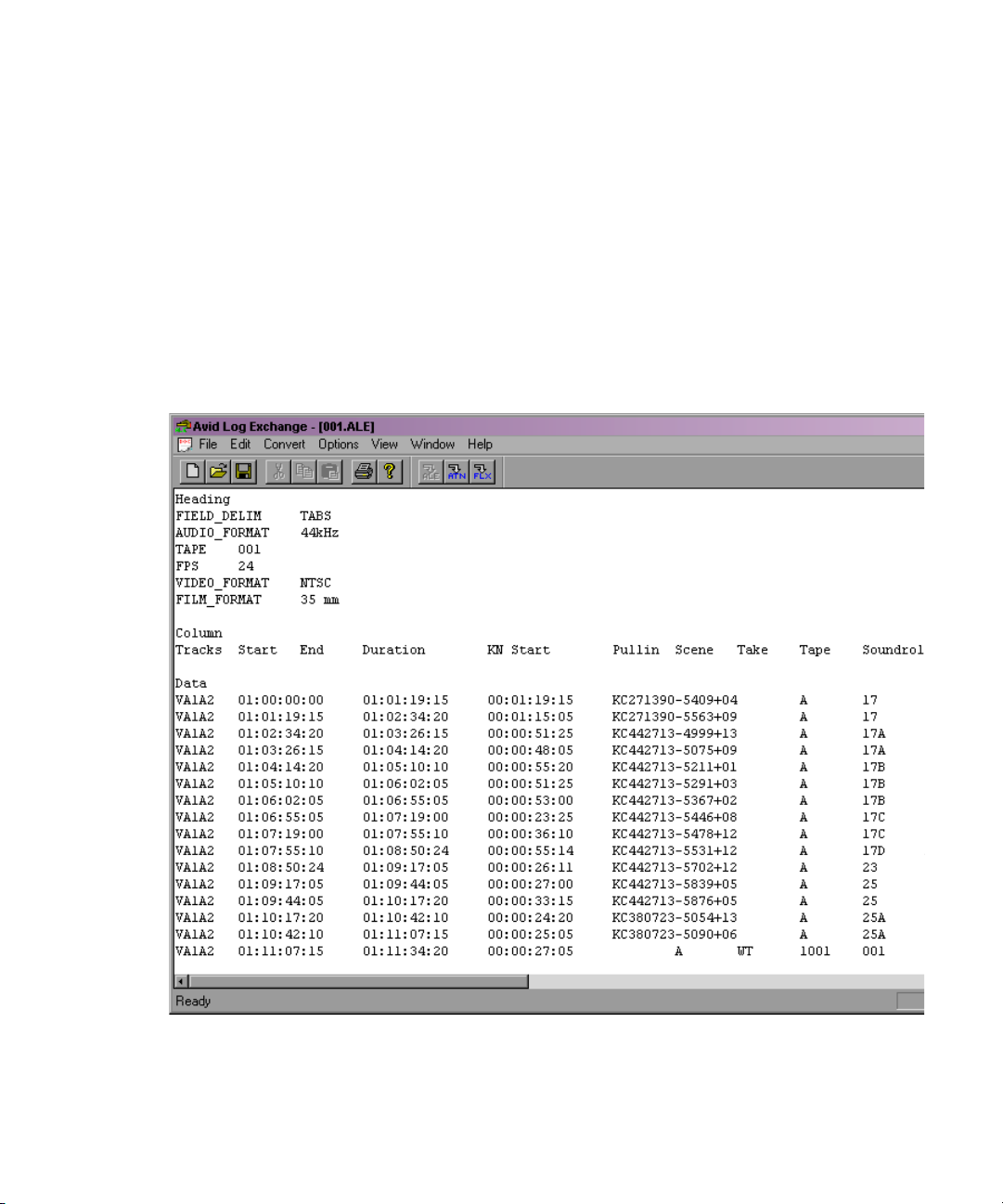Click the '44kHz' value
The image size is (1003, 1204).
click(320, 533)
